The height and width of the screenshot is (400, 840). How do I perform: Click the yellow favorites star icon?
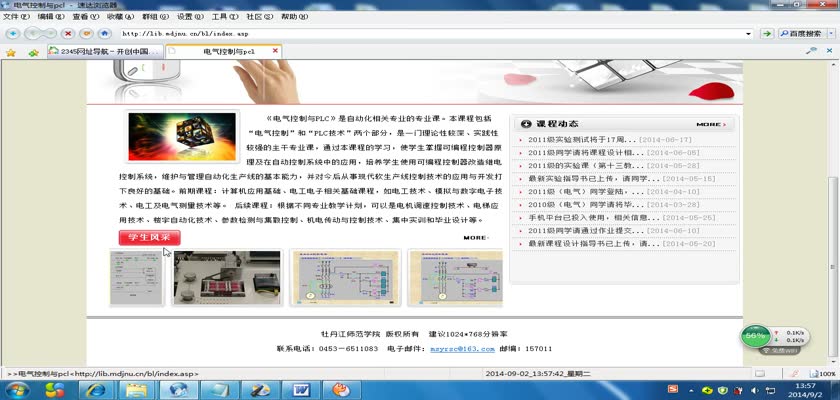[x=10, y=52]
